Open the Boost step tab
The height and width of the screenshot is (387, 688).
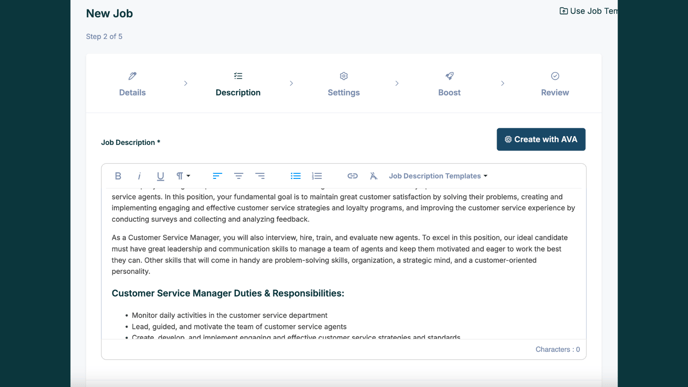449,84
